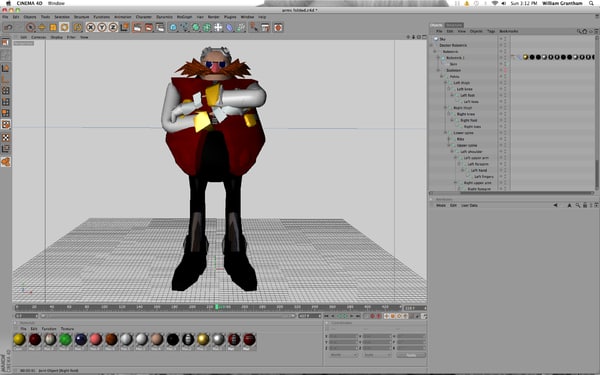The width and height of the screenshot is (600, 375).
Task: Toggle the red enable mark on Skeleton row
Action: coord(505,70)
